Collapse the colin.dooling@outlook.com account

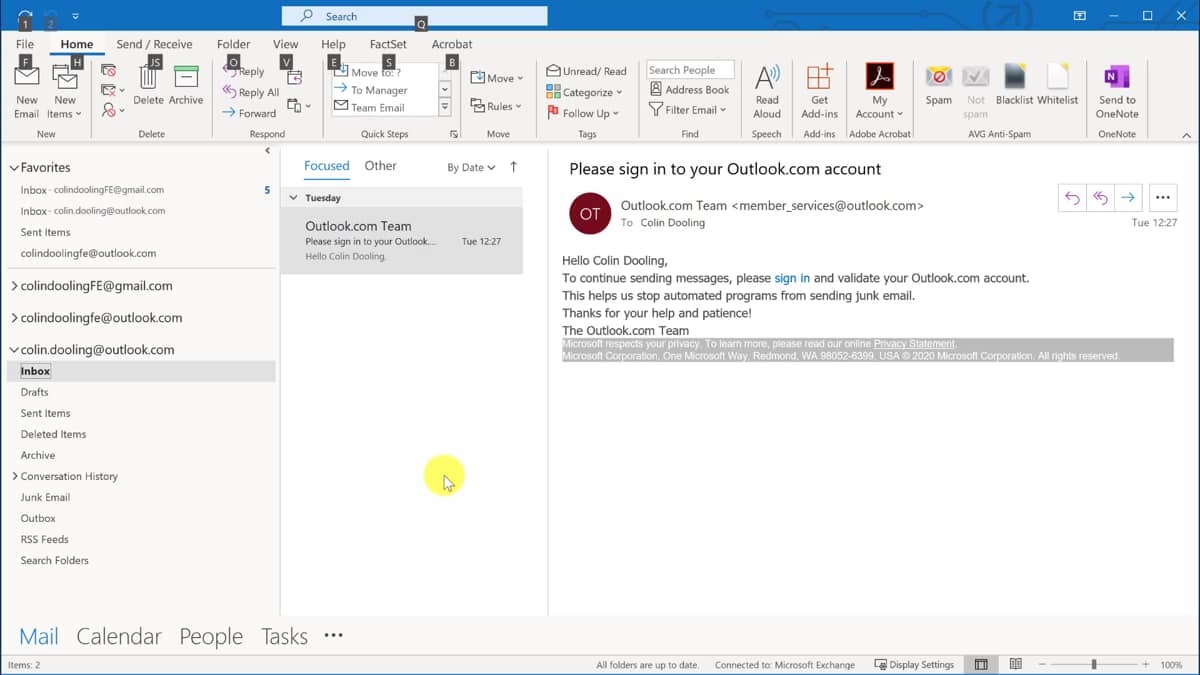(x=14, y=350)
